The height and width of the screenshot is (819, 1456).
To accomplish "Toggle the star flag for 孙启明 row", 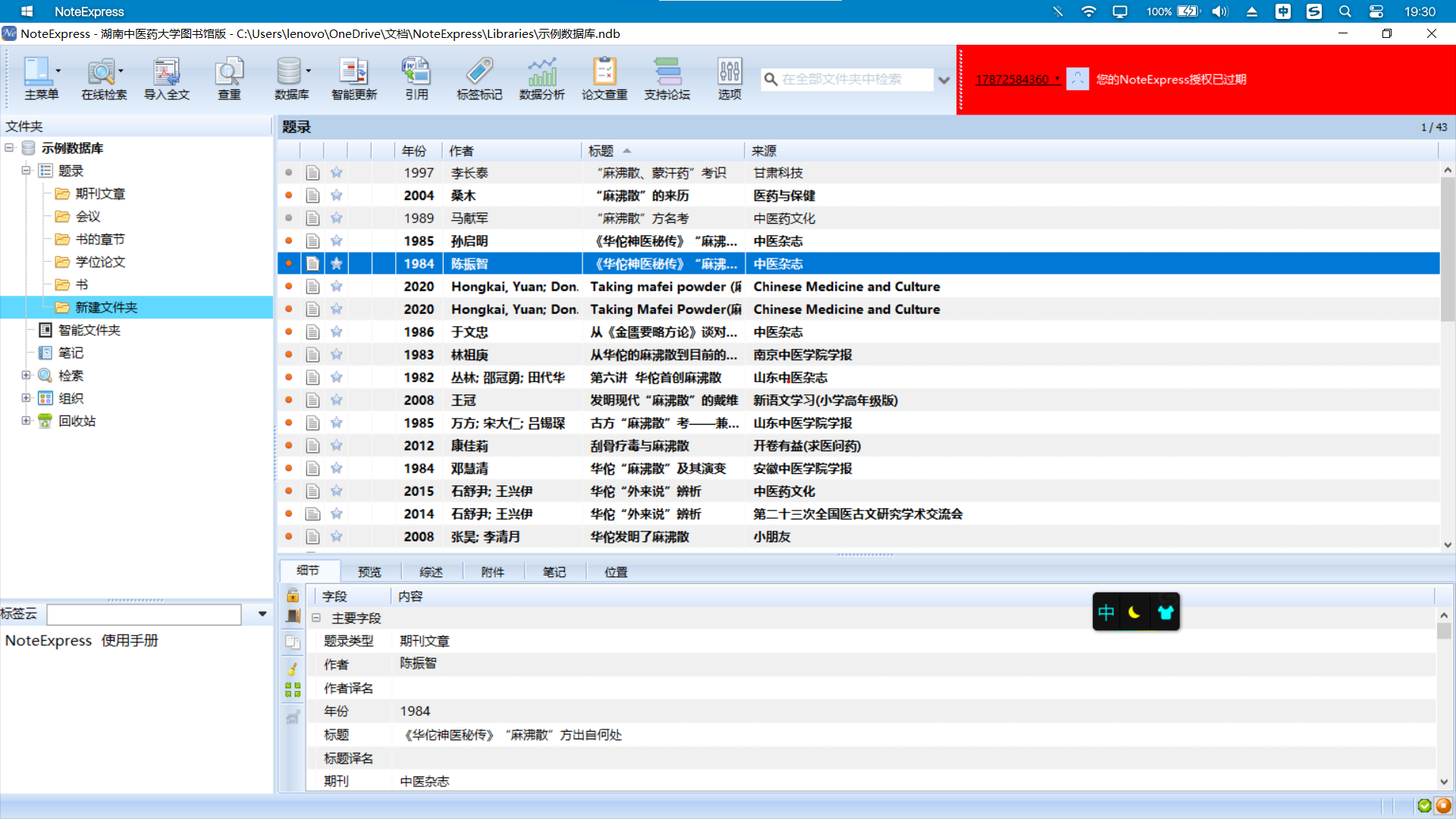I will [337, 241].
